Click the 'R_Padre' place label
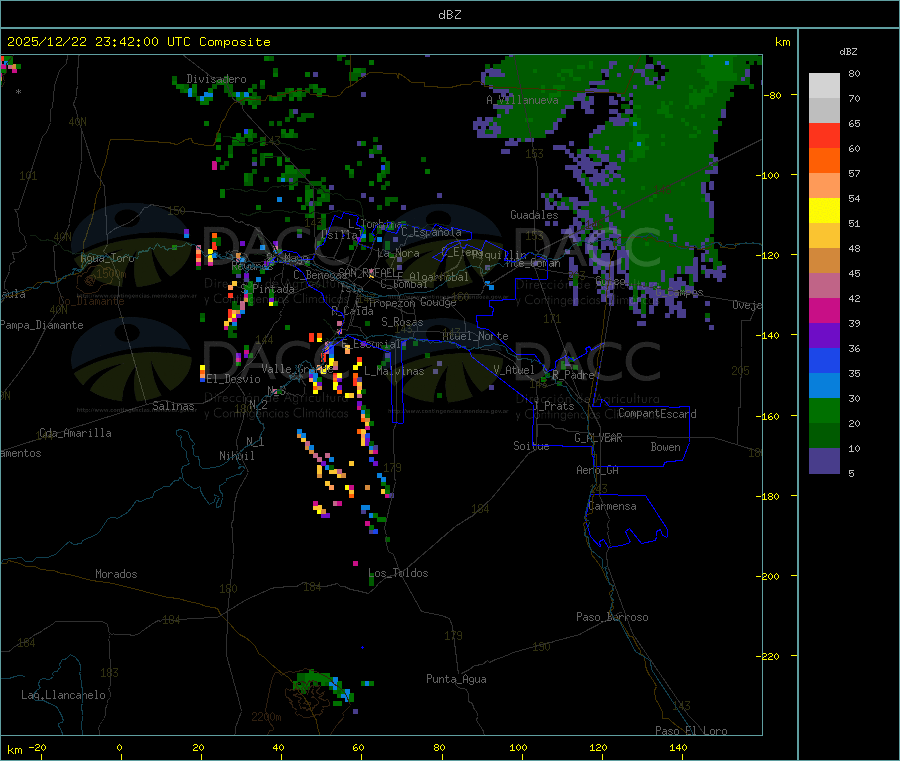This screenshot has height=761, width=900. click(x=573, y=375)
